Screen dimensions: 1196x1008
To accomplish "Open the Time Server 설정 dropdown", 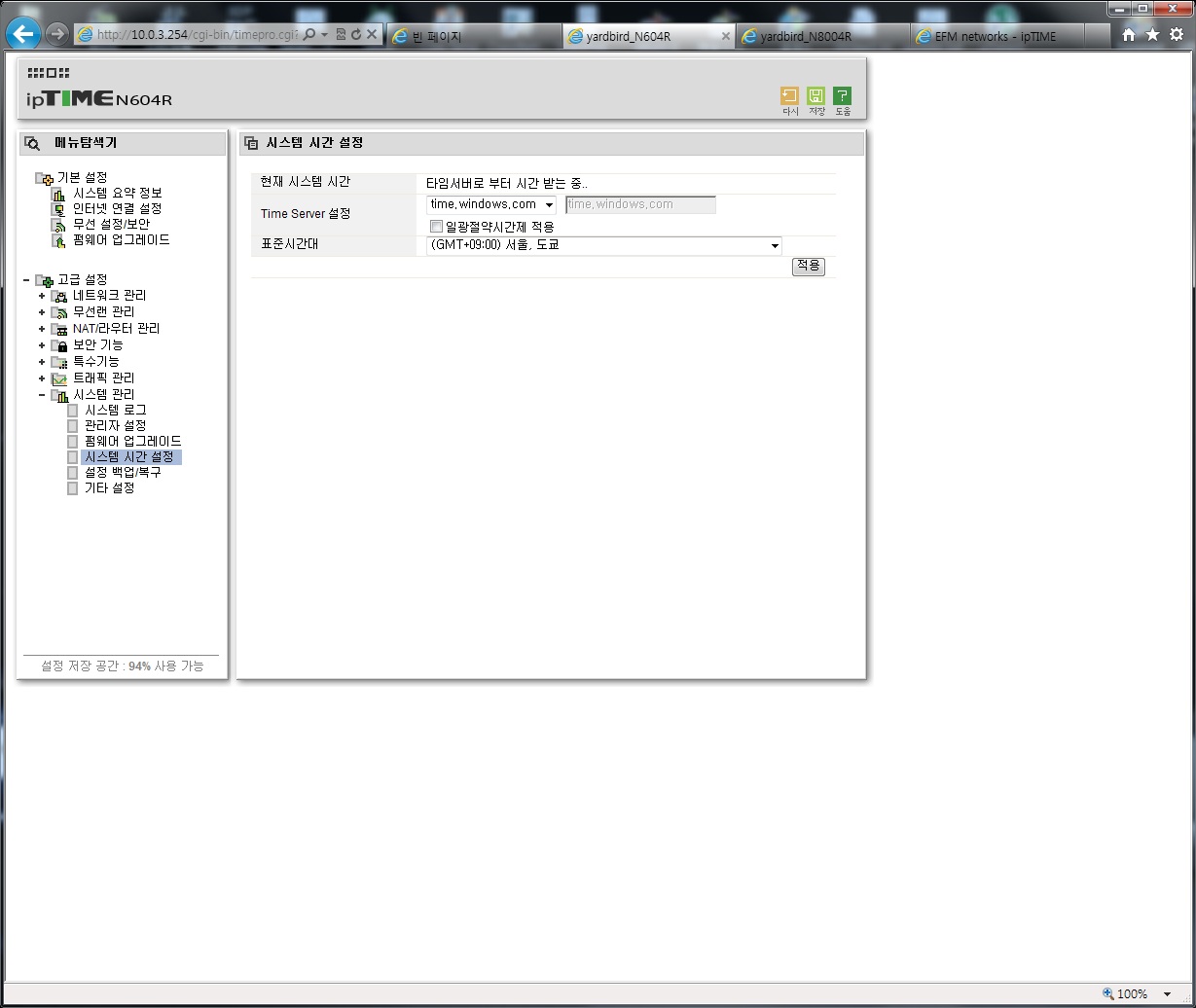I will [x=491, y=204].
